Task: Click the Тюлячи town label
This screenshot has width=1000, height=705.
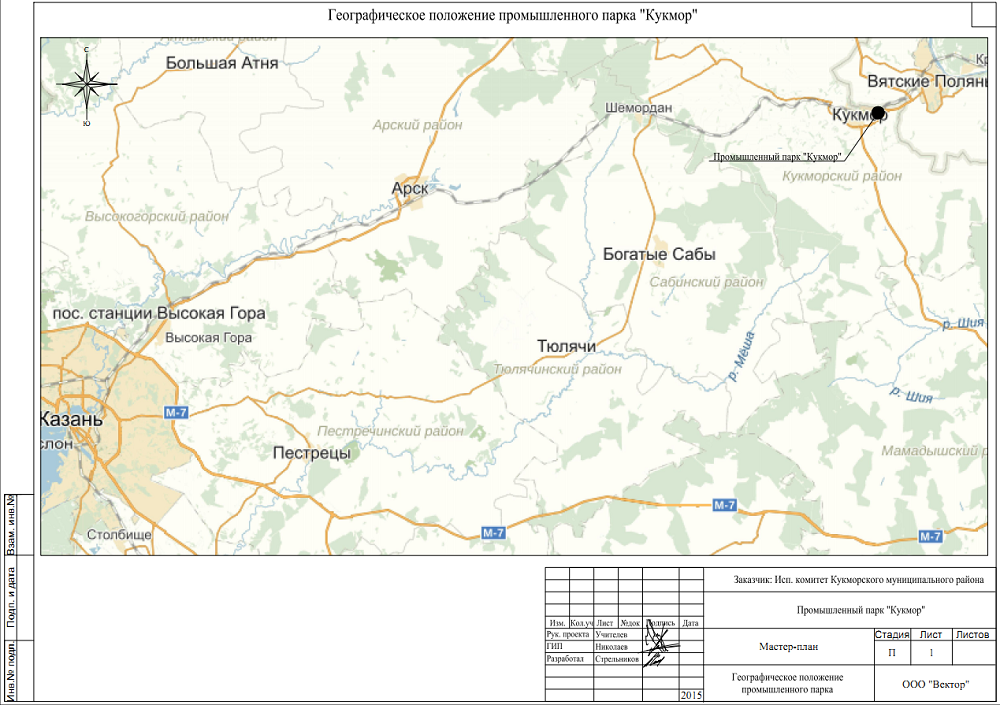Action: point(566,346)
